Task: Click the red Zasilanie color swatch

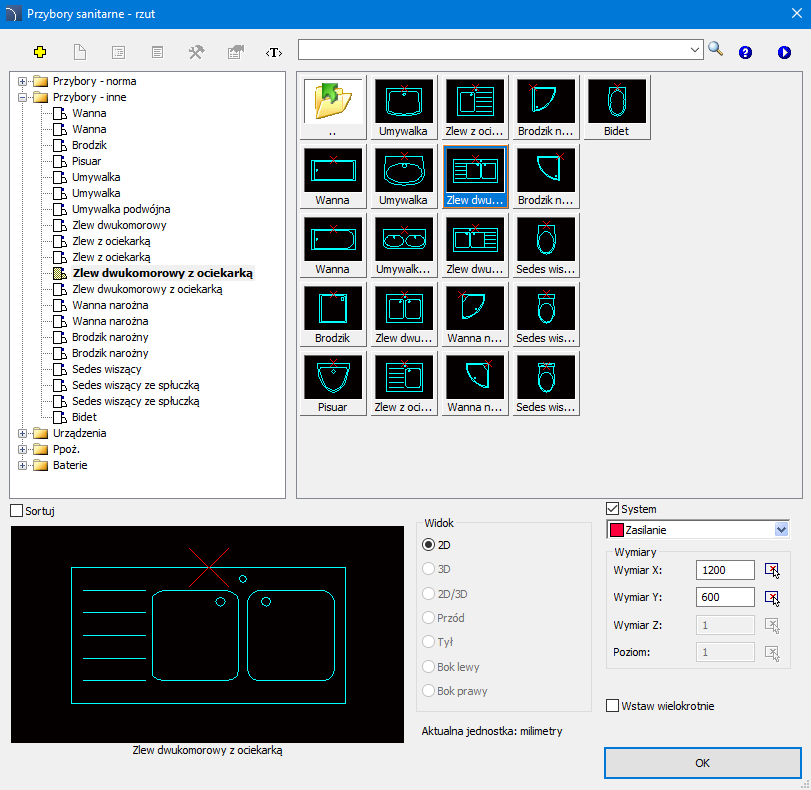Action: click(618, 530)
